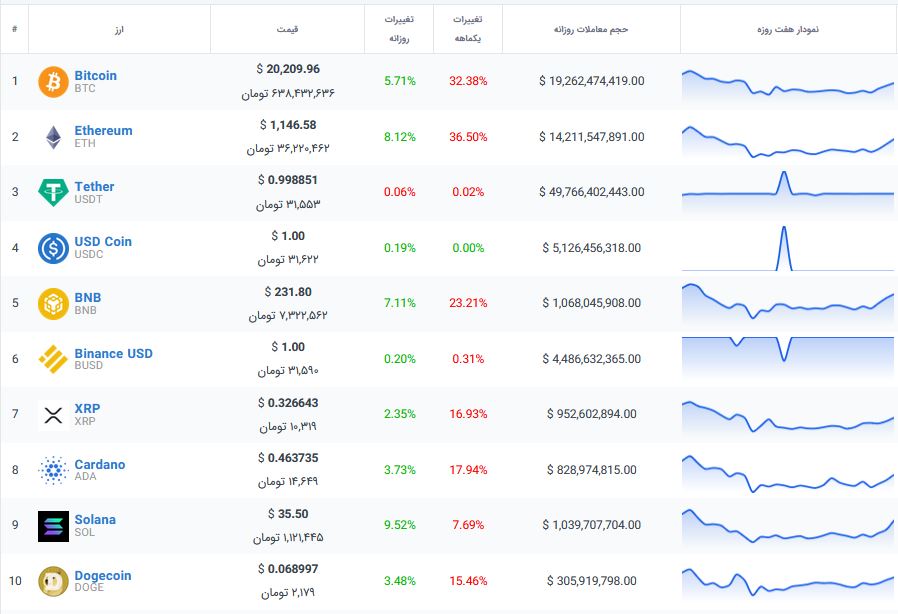Screen dimensions: 898x614
Task: Click Bitcoin monthly change 32.38%
Action: [x=468, y=81]
